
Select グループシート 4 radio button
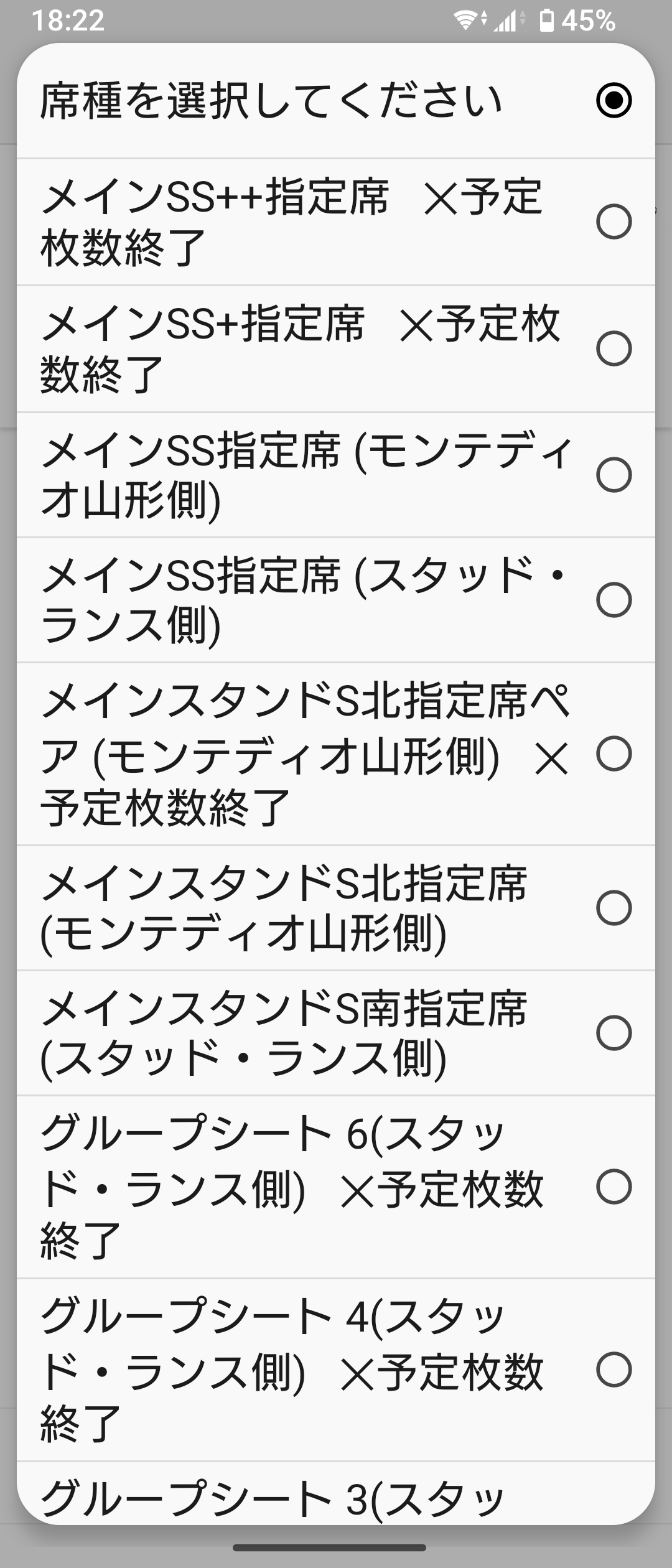pyautogui.click(x=614, y=1370)
